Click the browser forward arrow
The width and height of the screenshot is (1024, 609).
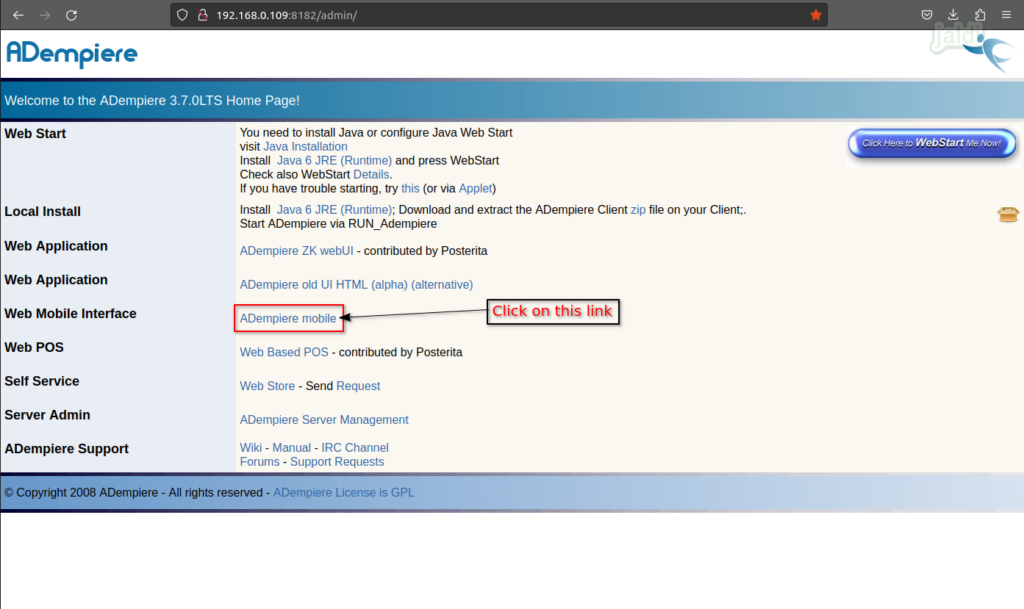point(44,15)
